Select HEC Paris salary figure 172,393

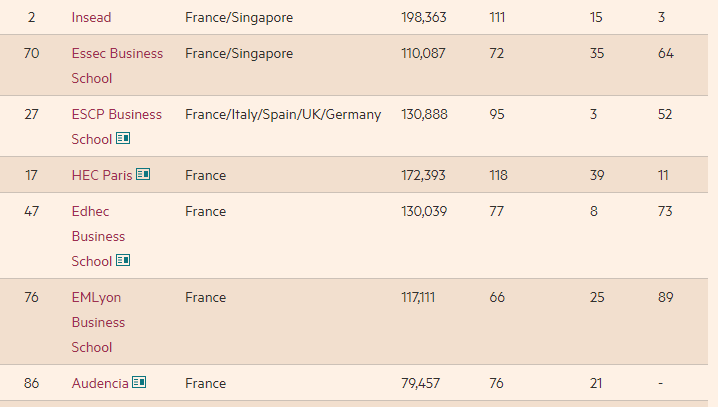[423, 175]
